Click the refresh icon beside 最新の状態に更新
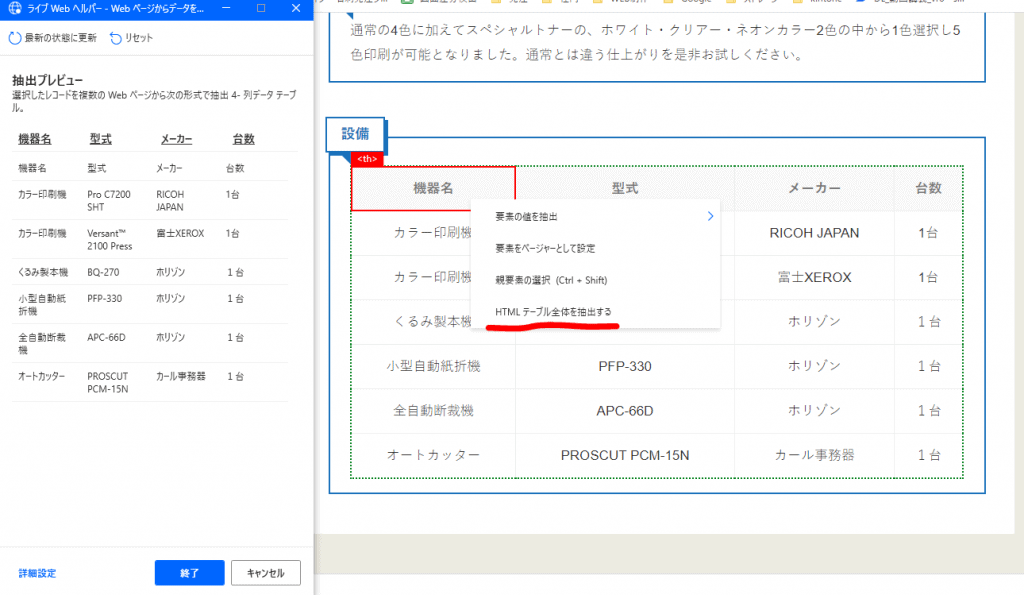1024x595 pixels. 15,38
